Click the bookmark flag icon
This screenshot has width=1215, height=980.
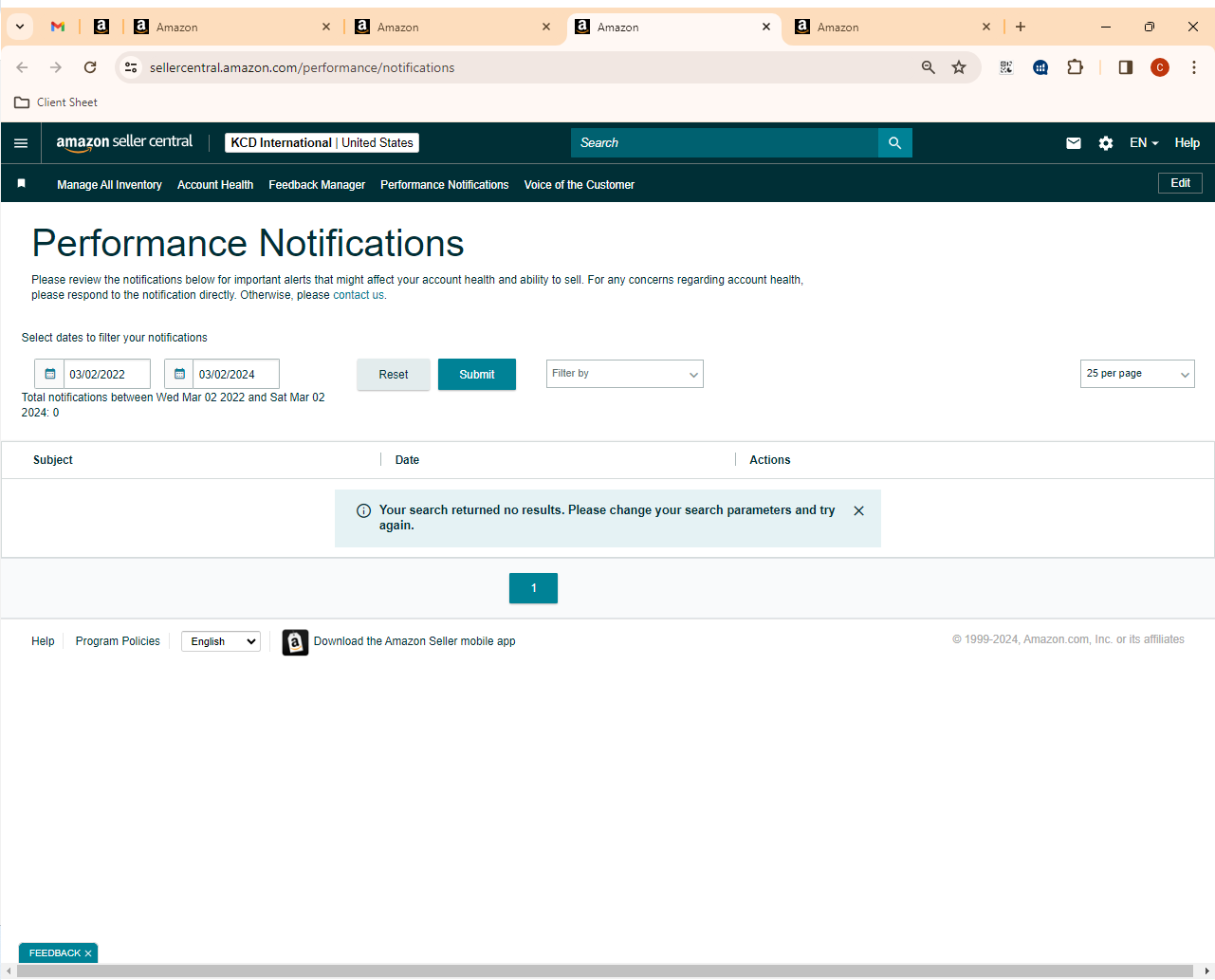[22, 184]
